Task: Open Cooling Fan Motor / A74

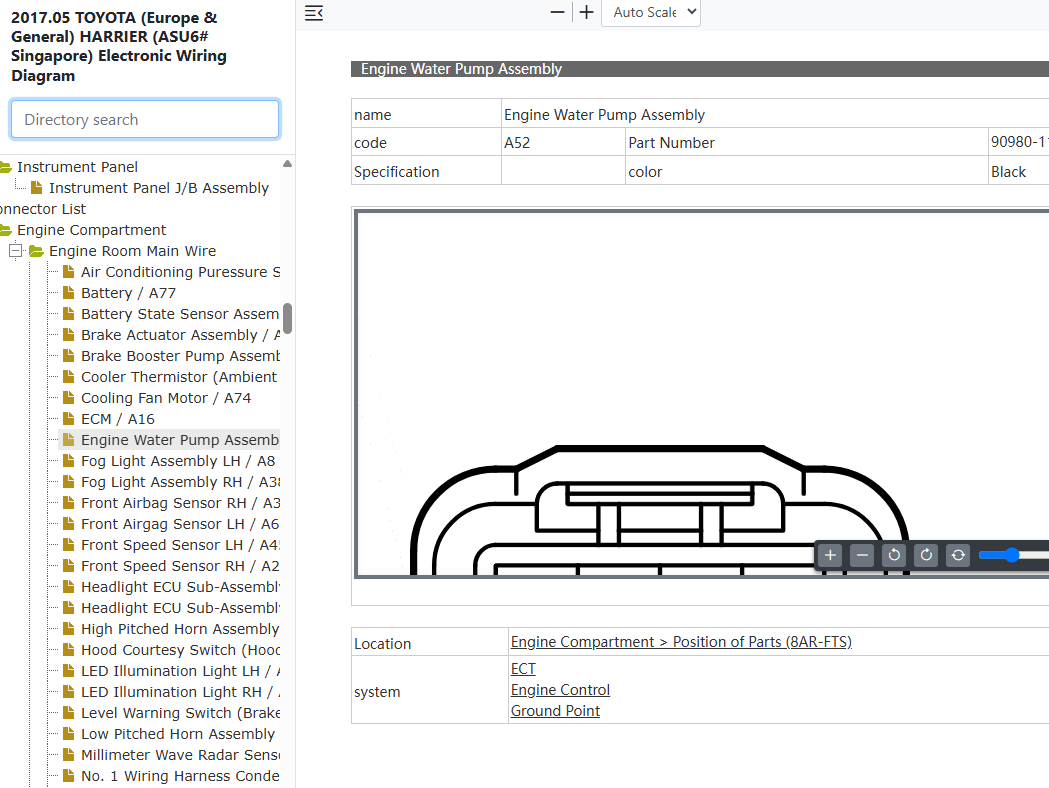Action: click(166, 398)
